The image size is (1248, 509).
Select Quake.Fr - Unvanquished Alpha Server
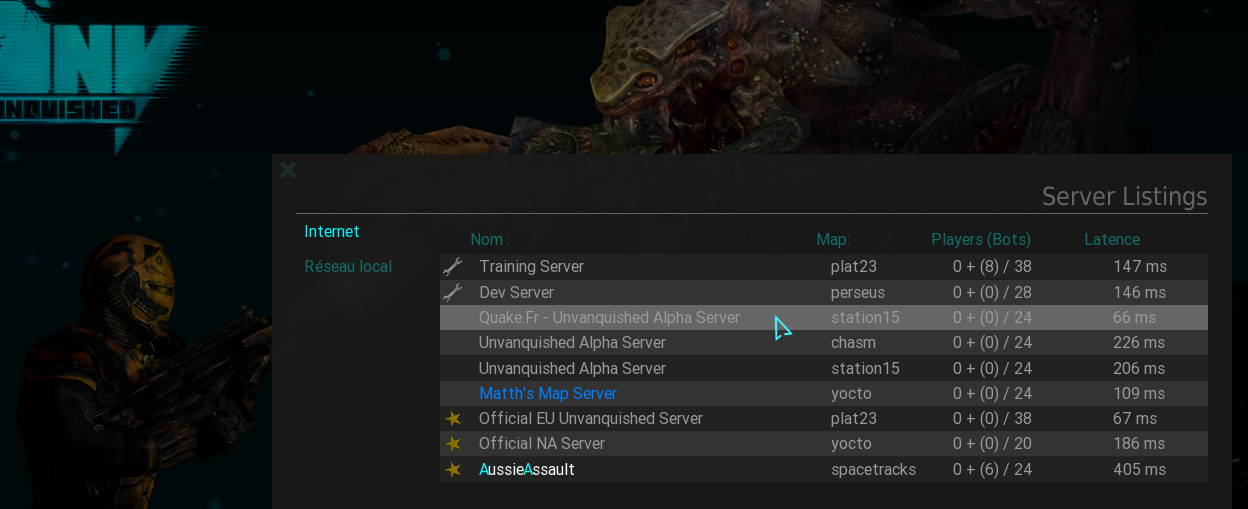[824, 317]
